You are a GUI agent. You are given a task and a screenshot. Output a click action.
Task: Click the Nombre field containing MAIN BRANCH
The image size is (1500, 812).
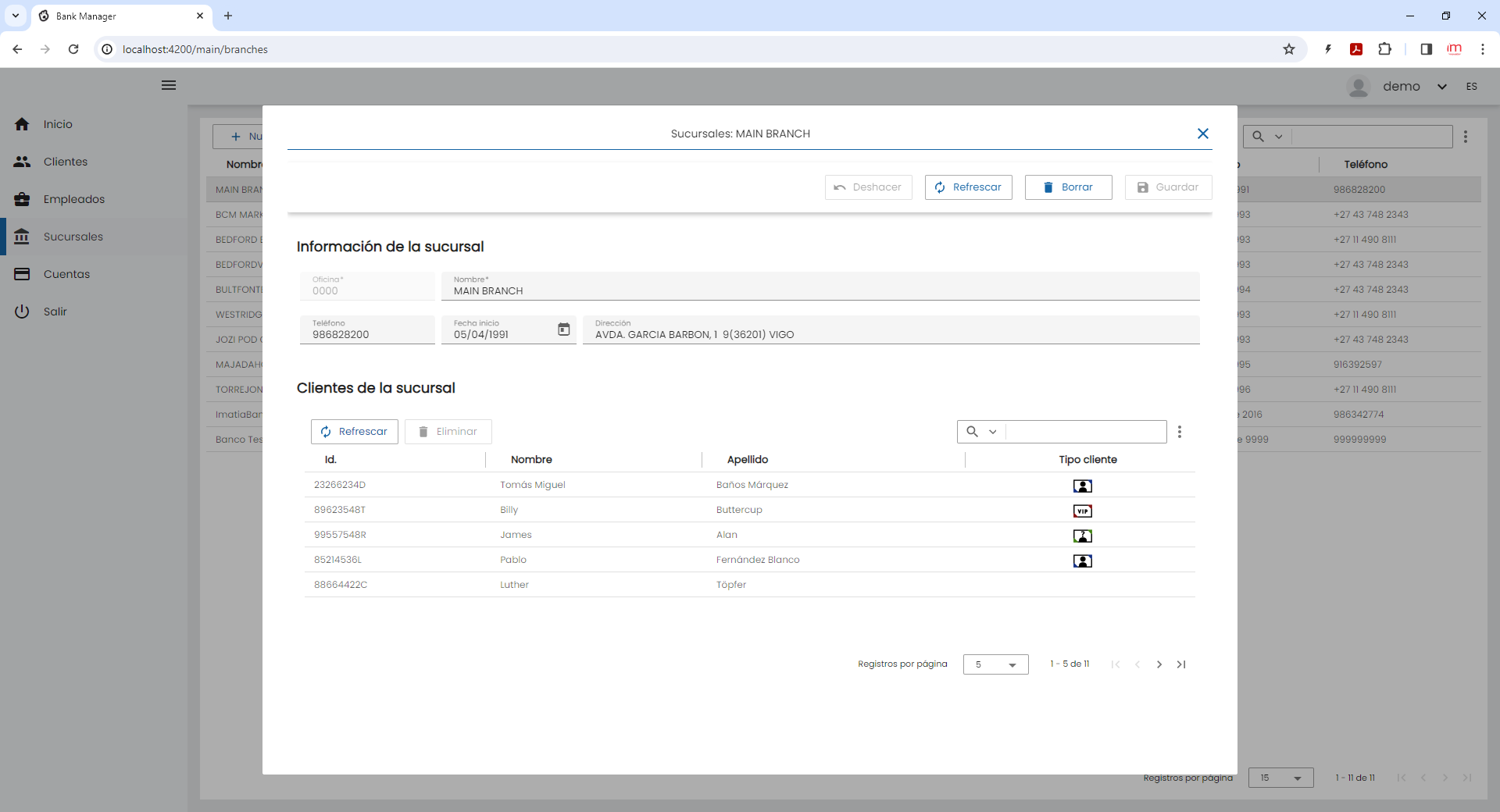(x=820, y=286)
